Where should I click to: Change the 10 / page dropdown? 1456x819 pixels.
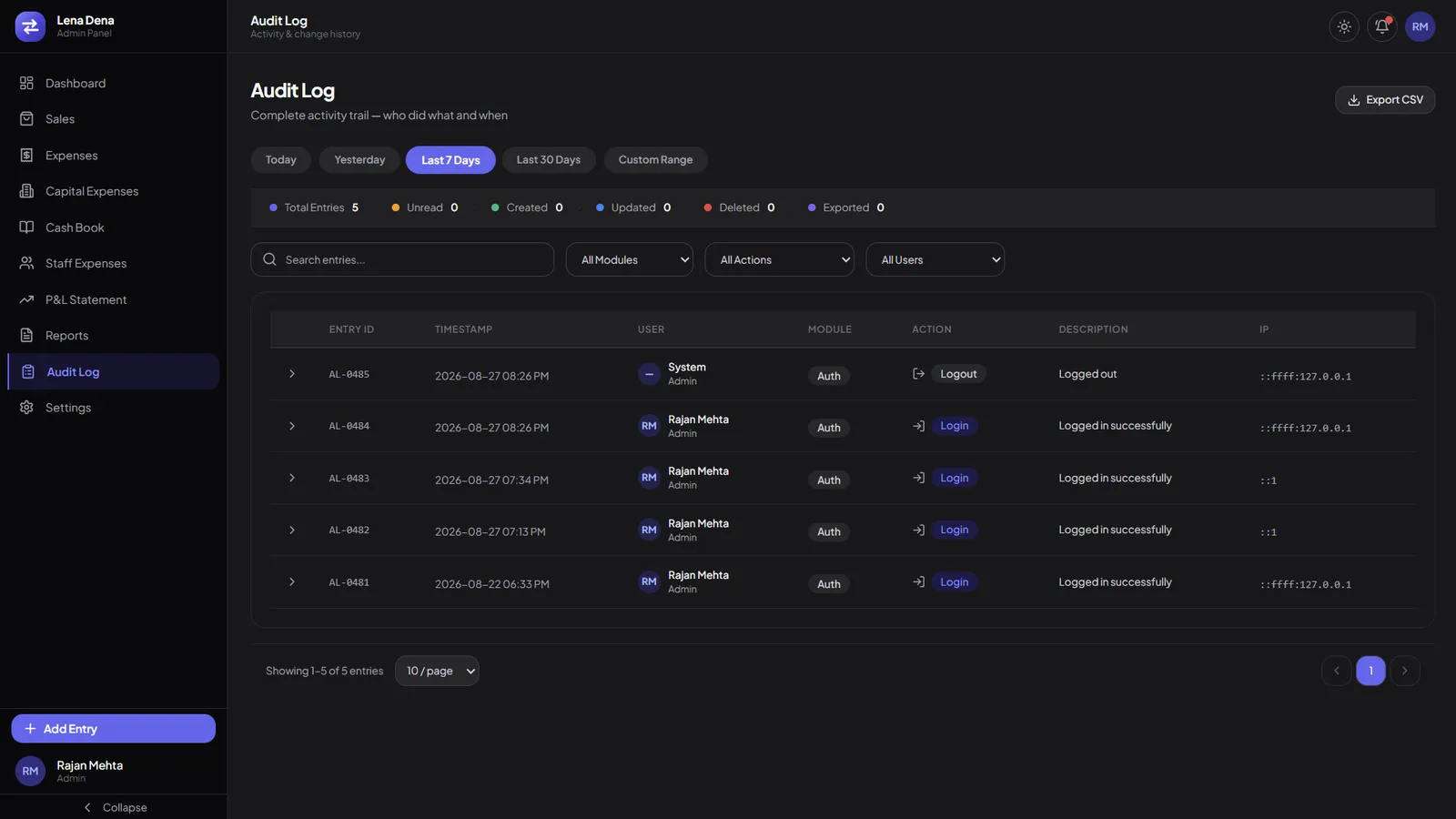(437, 671)
